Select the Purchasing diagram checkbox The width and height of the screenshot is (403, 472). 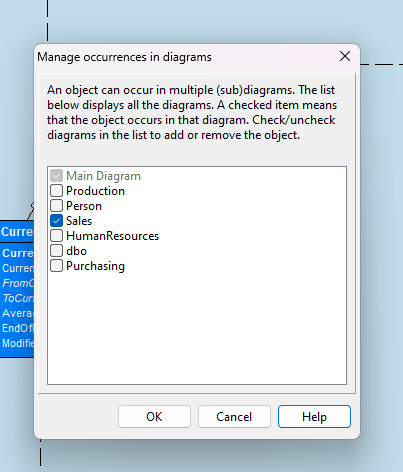pos(56,266)
